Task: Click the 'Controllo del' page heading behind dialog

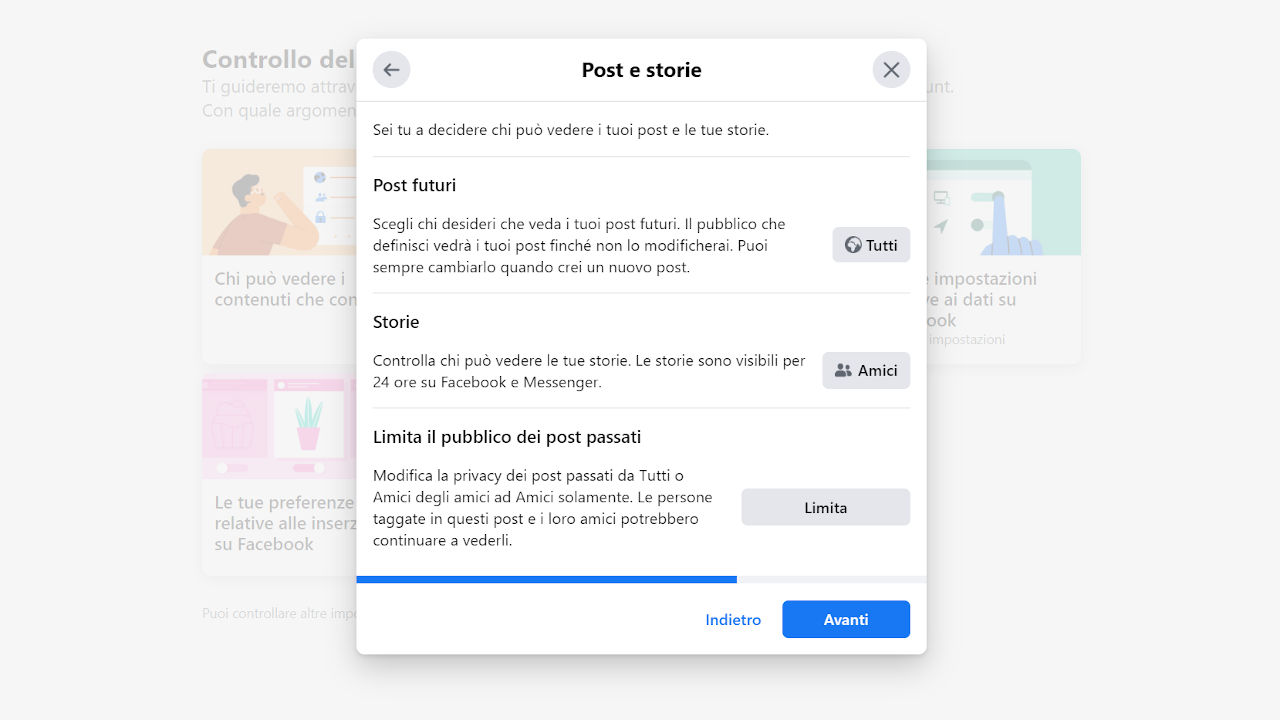Action: tap(278, 59)
